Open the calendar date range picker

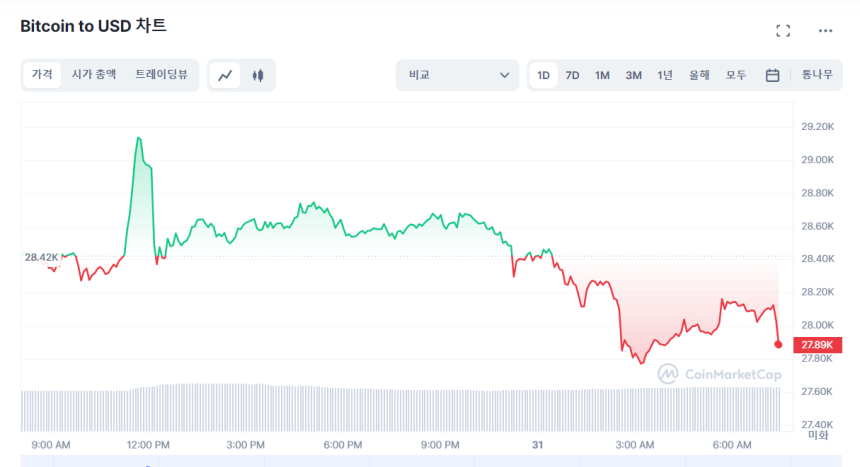click(772, 75)
